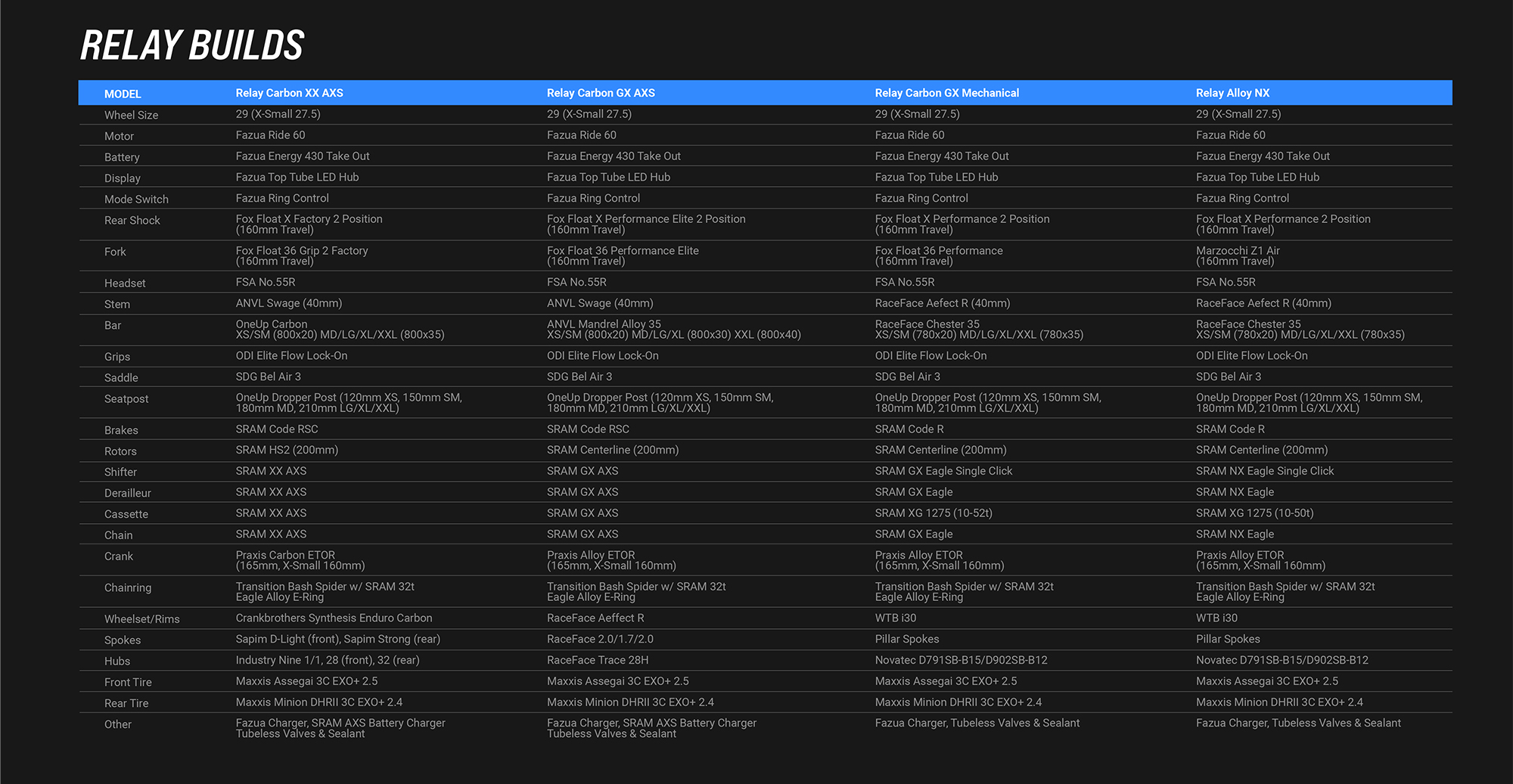Click Fox Float 36 Grip 2 Factory cell
1513x784 pixels.
coord(302,256)
